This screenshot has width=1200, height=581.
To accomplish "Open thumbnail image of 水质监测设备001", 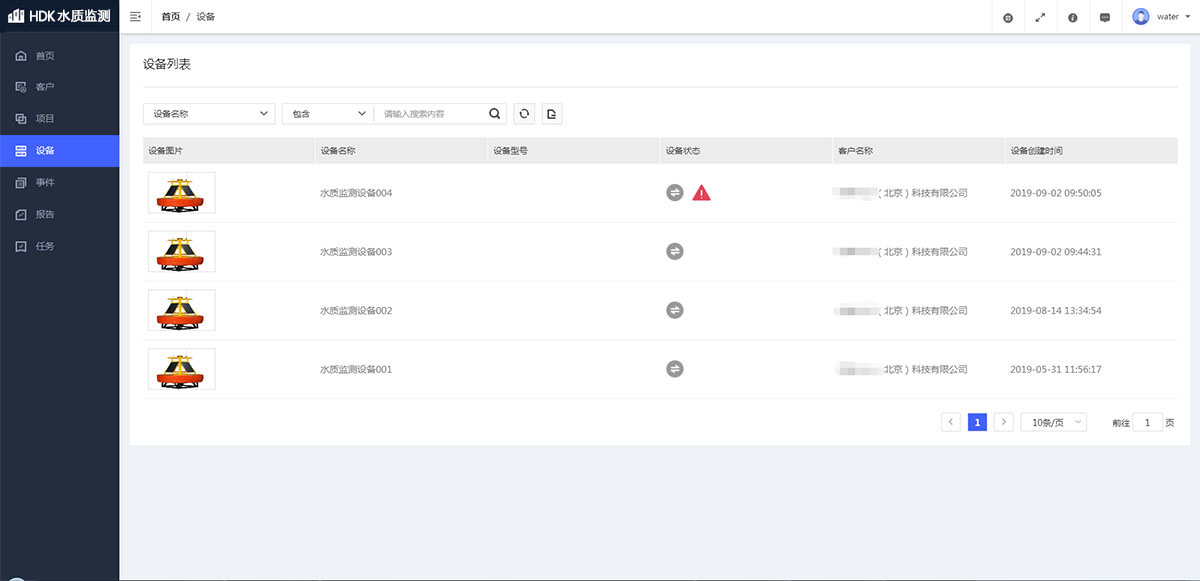I will (181, 369).
